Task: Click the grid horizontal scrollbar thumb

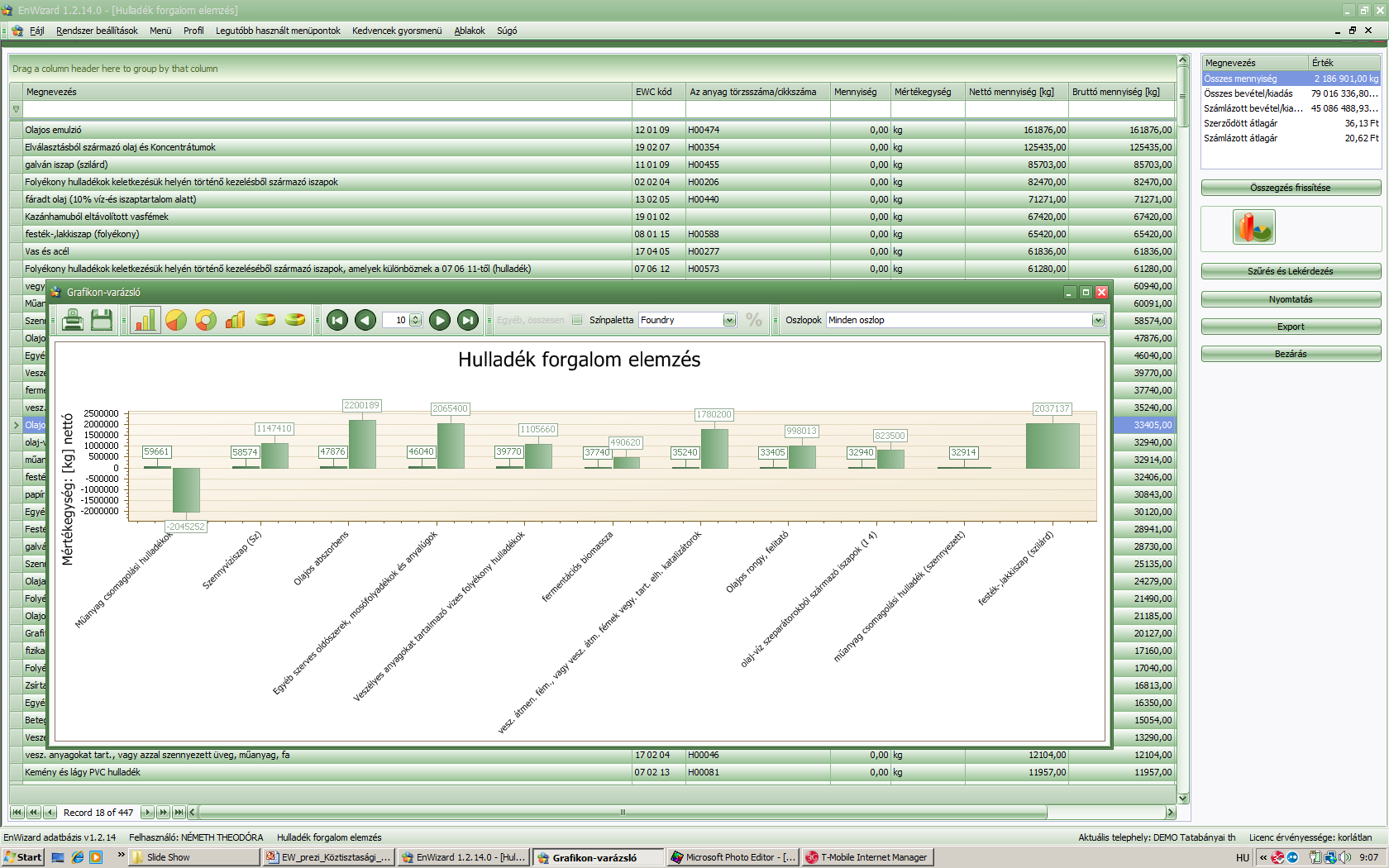Action: (622, 813)
